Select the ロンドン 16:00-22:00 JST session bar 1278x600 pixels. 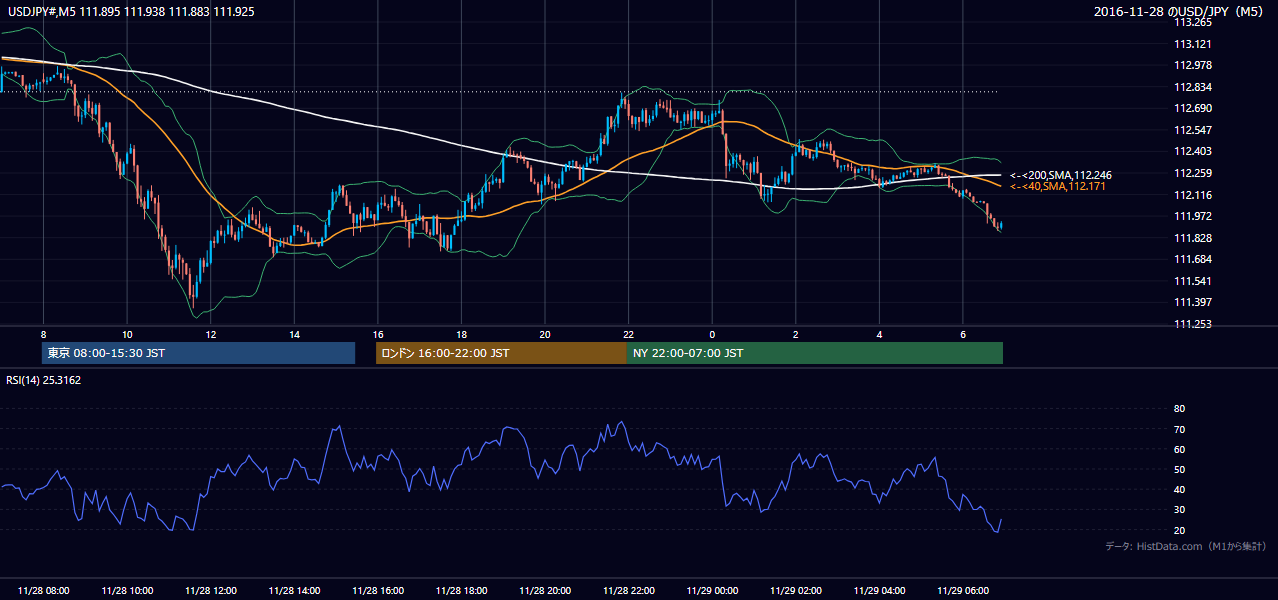[501, 353]
